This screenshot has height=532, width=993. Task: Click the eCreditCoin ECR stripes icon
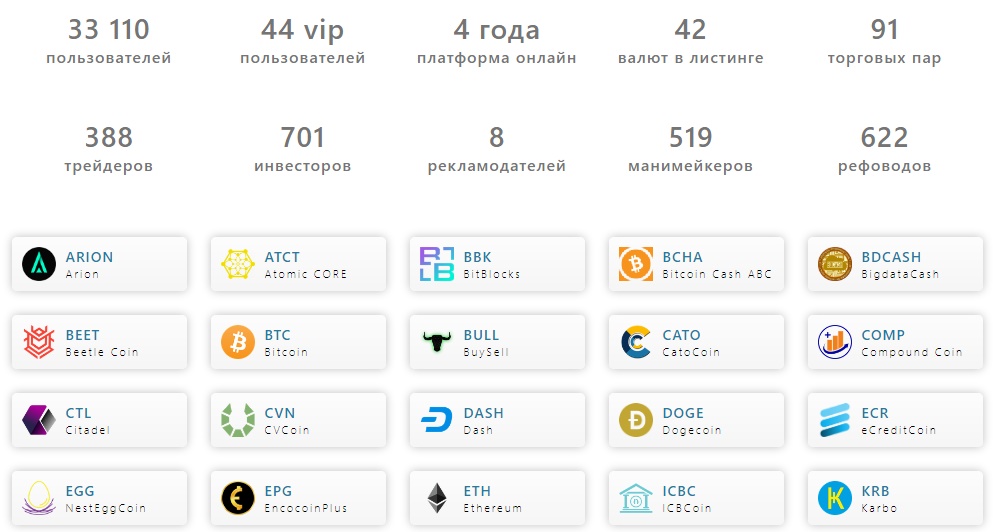pyautogui.click(x=834, y=420)
